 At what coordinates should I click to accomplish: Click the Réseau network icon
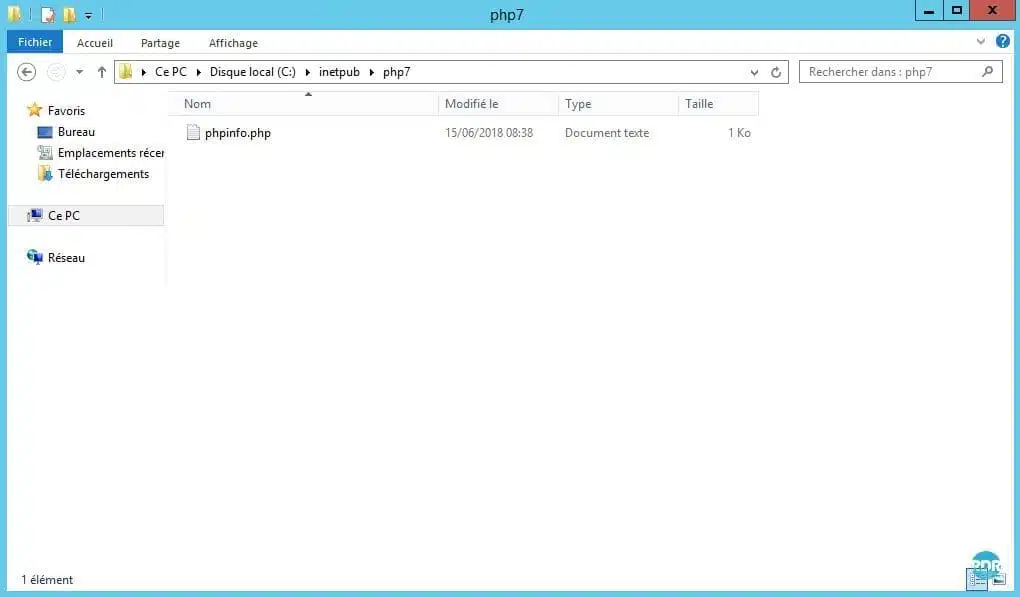tap(34, 257)
